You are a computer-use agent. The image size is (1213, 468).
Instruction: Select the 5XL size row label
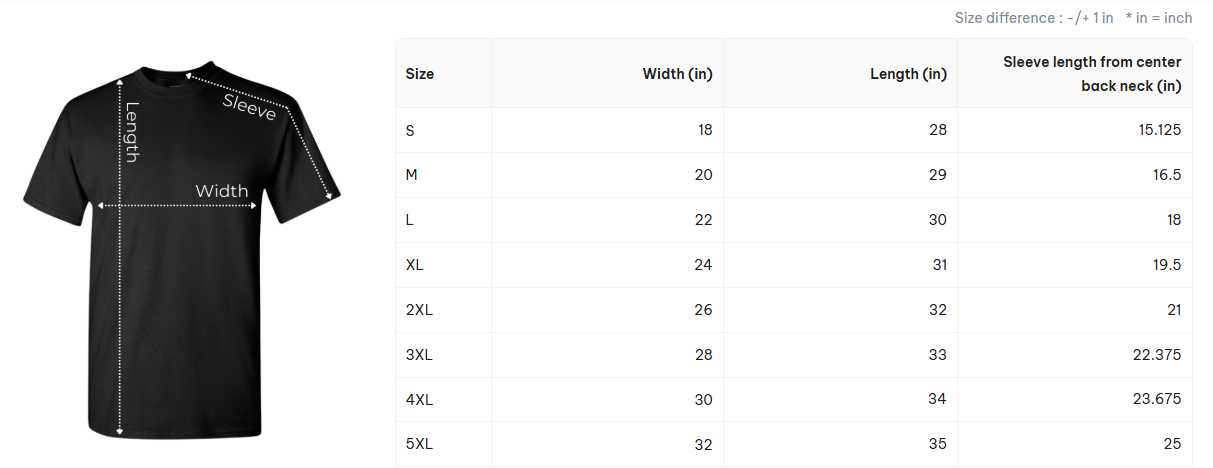pos(419,444)
